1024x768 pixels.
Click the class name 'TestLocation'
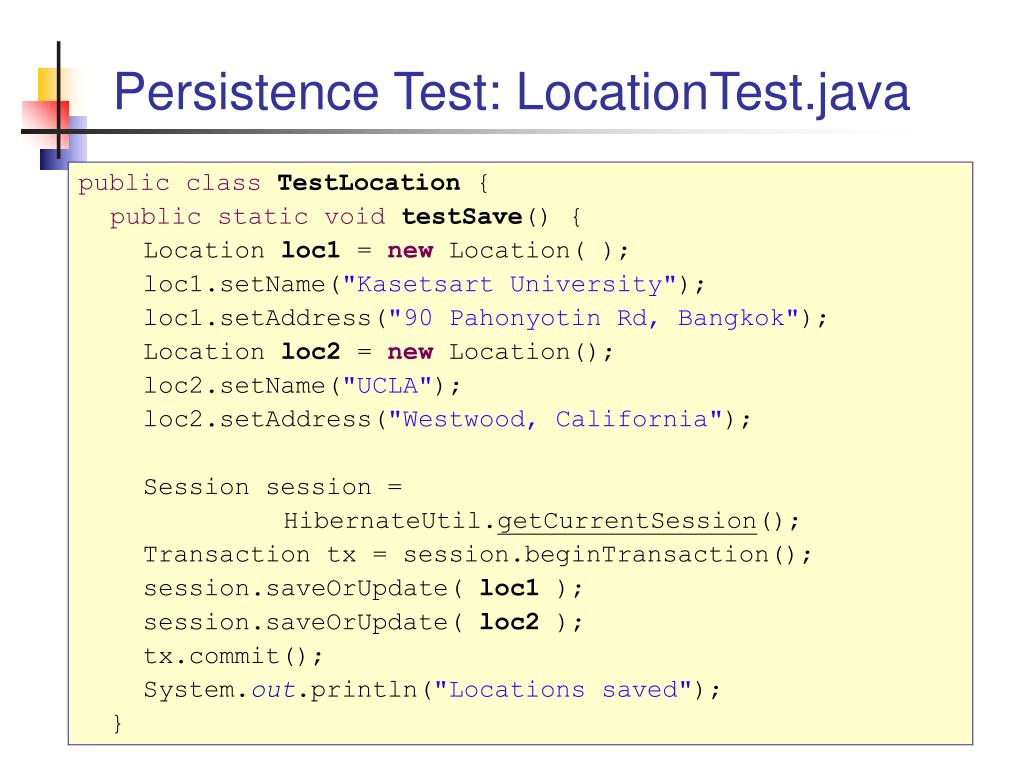click(x=368, y=183)
